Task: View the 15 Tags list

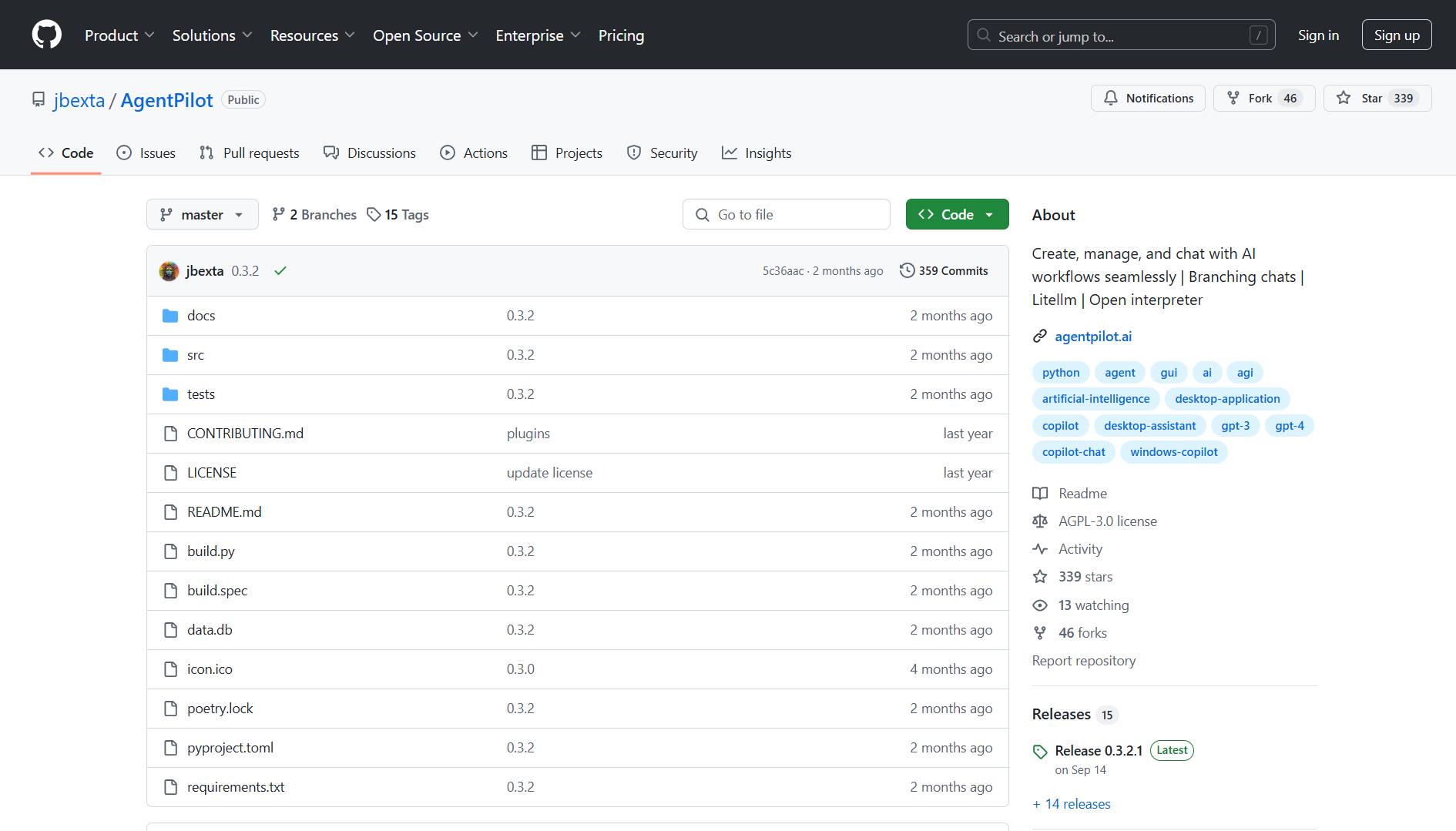Action: 398,215
